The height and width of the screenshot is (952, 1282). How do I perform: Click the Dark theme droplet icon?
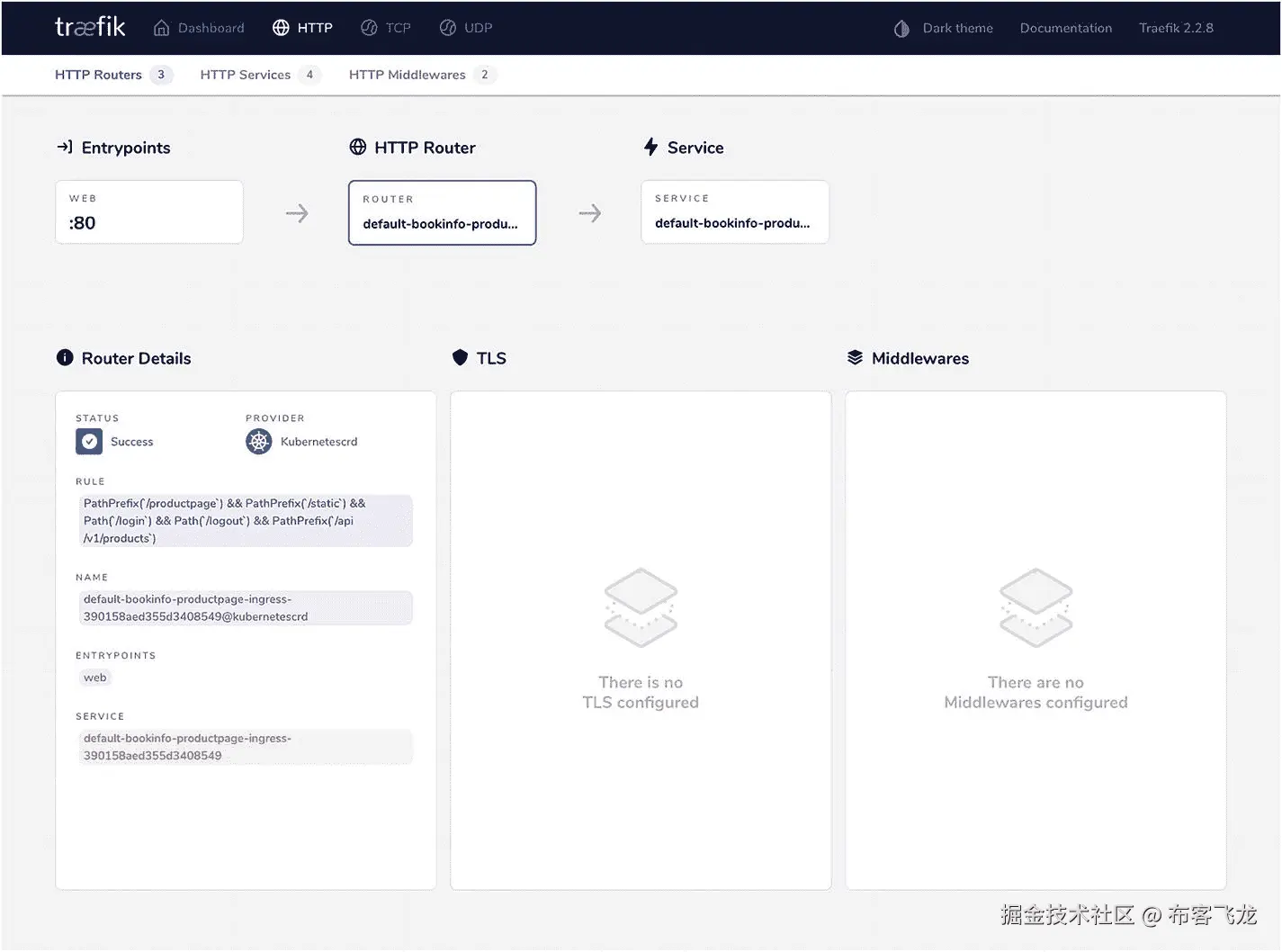point(901,29)
